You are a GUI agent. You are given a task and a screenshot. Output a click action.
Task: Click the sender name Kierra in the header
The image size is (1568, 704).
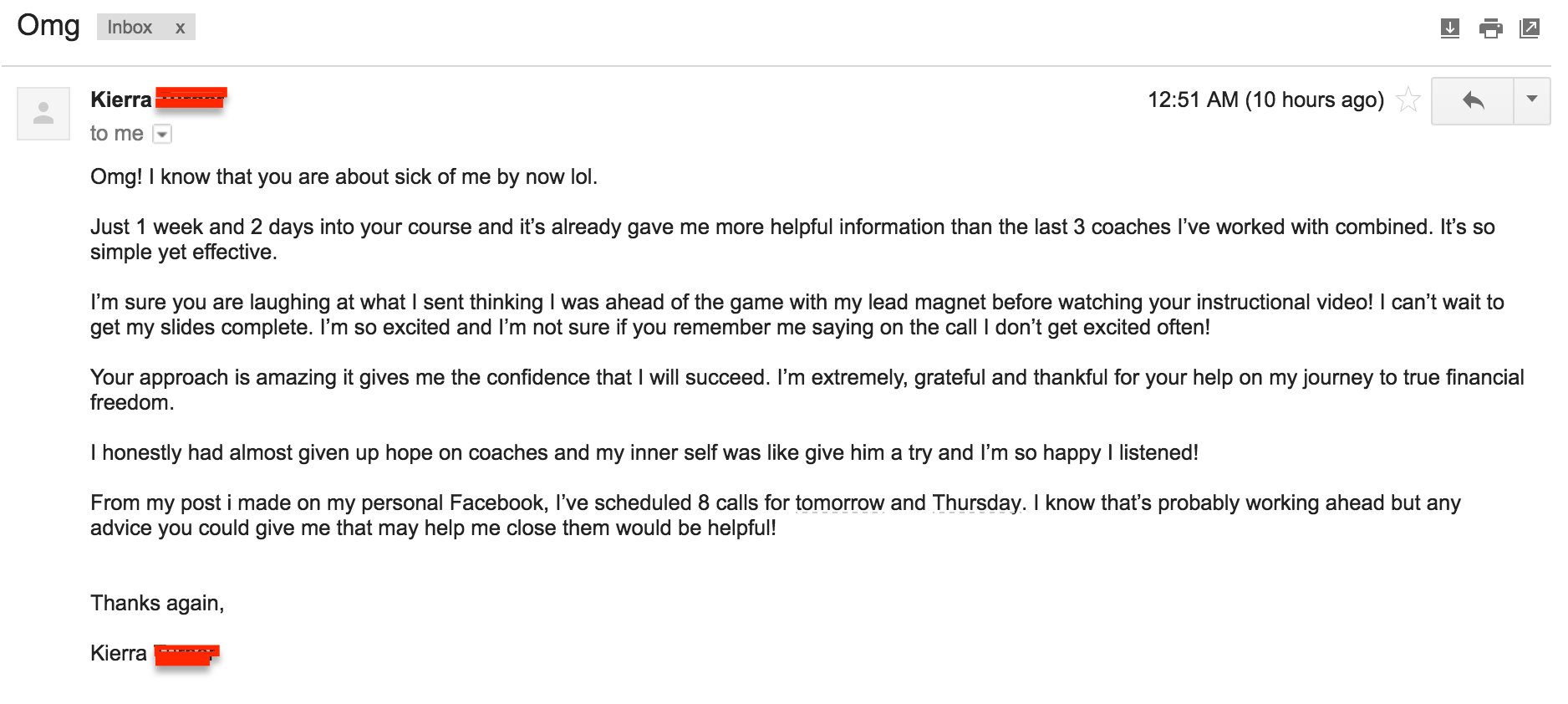click(x=121, y=99)
